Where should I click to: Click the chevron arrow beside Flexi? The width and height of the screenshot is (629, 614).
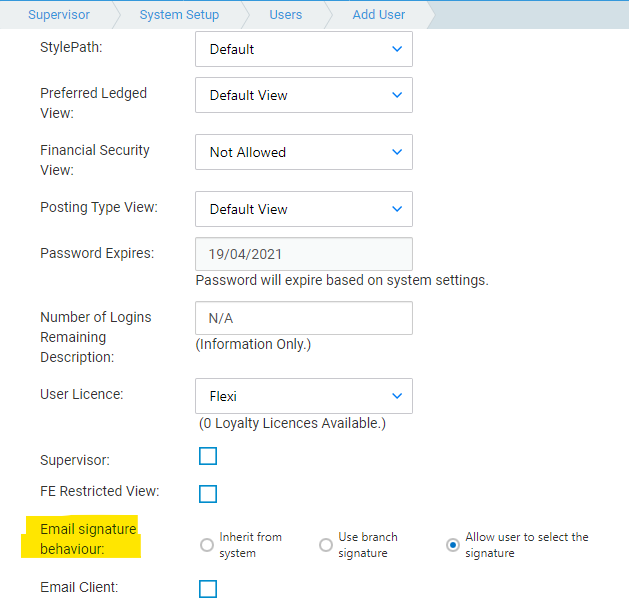coord(397,396)
